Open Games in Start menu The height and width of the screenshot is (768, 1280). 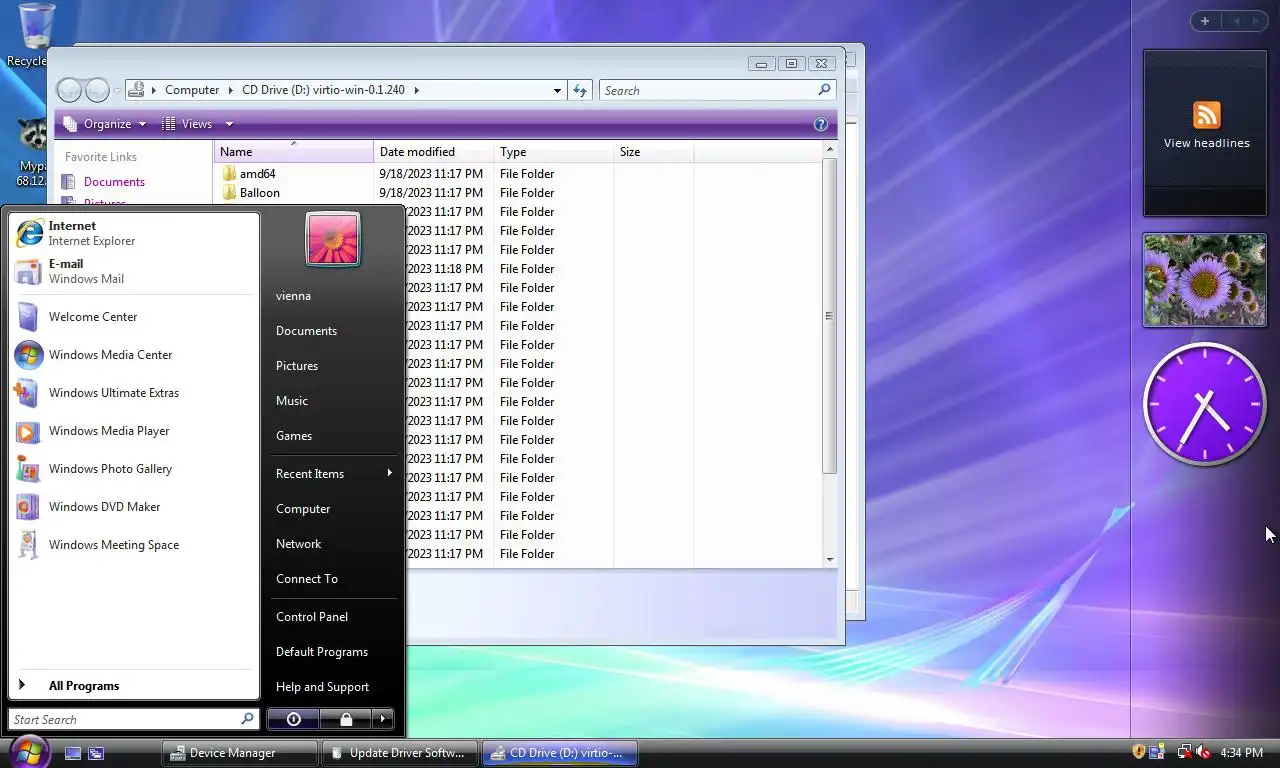click(x=332, y=436)
